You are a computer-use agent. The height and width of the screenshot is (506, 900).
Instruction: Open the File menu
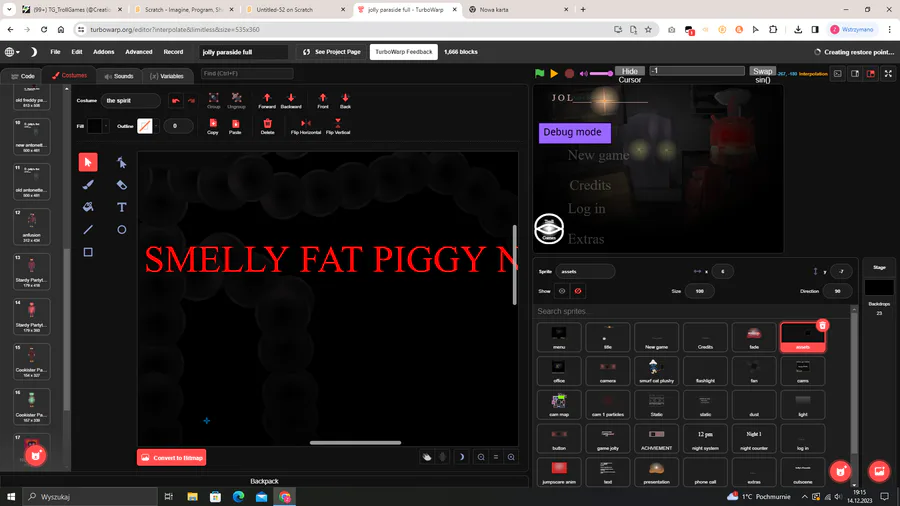tap(55, 52)
